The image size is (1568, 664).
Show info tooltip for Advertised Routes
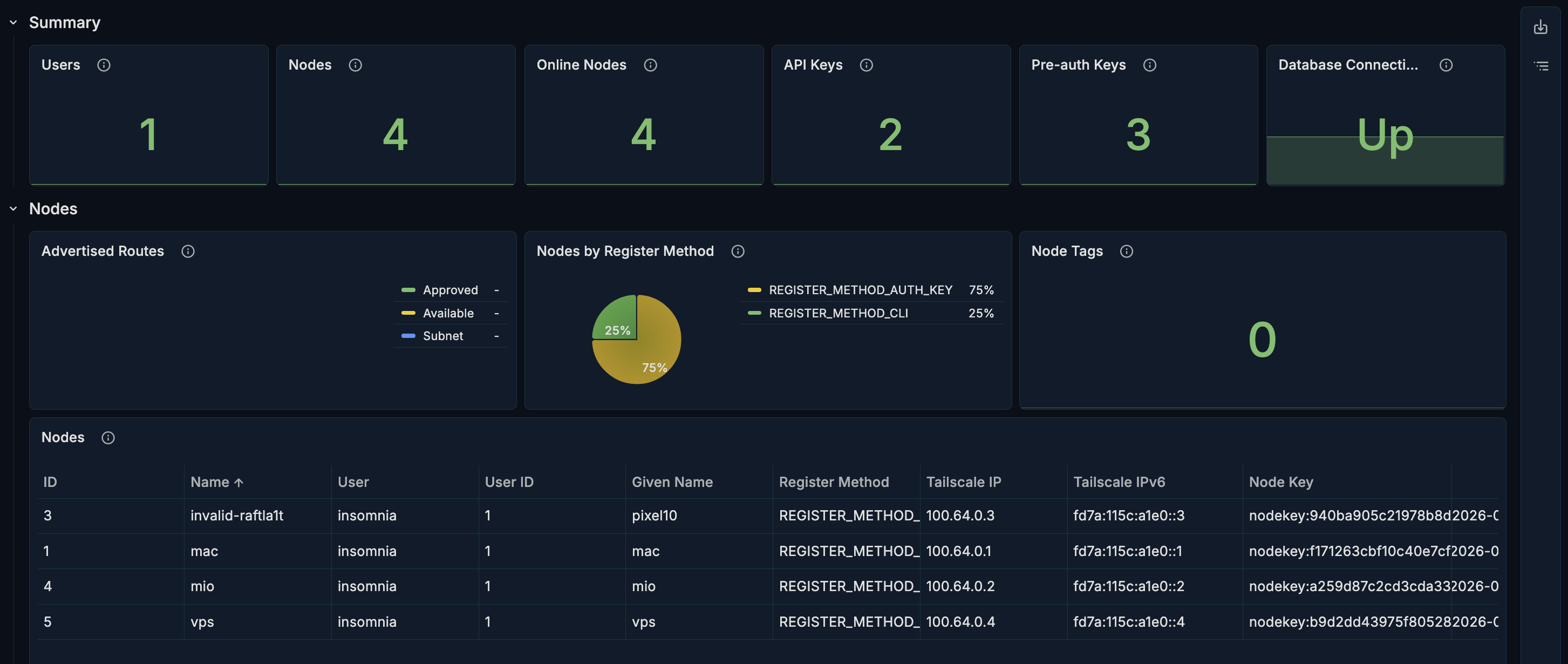(188, 252)
